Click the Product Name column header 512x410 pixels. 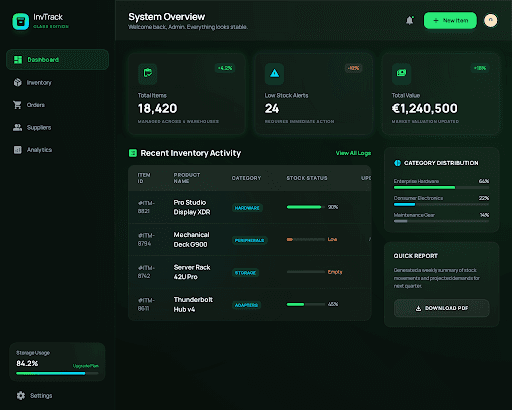187,178
